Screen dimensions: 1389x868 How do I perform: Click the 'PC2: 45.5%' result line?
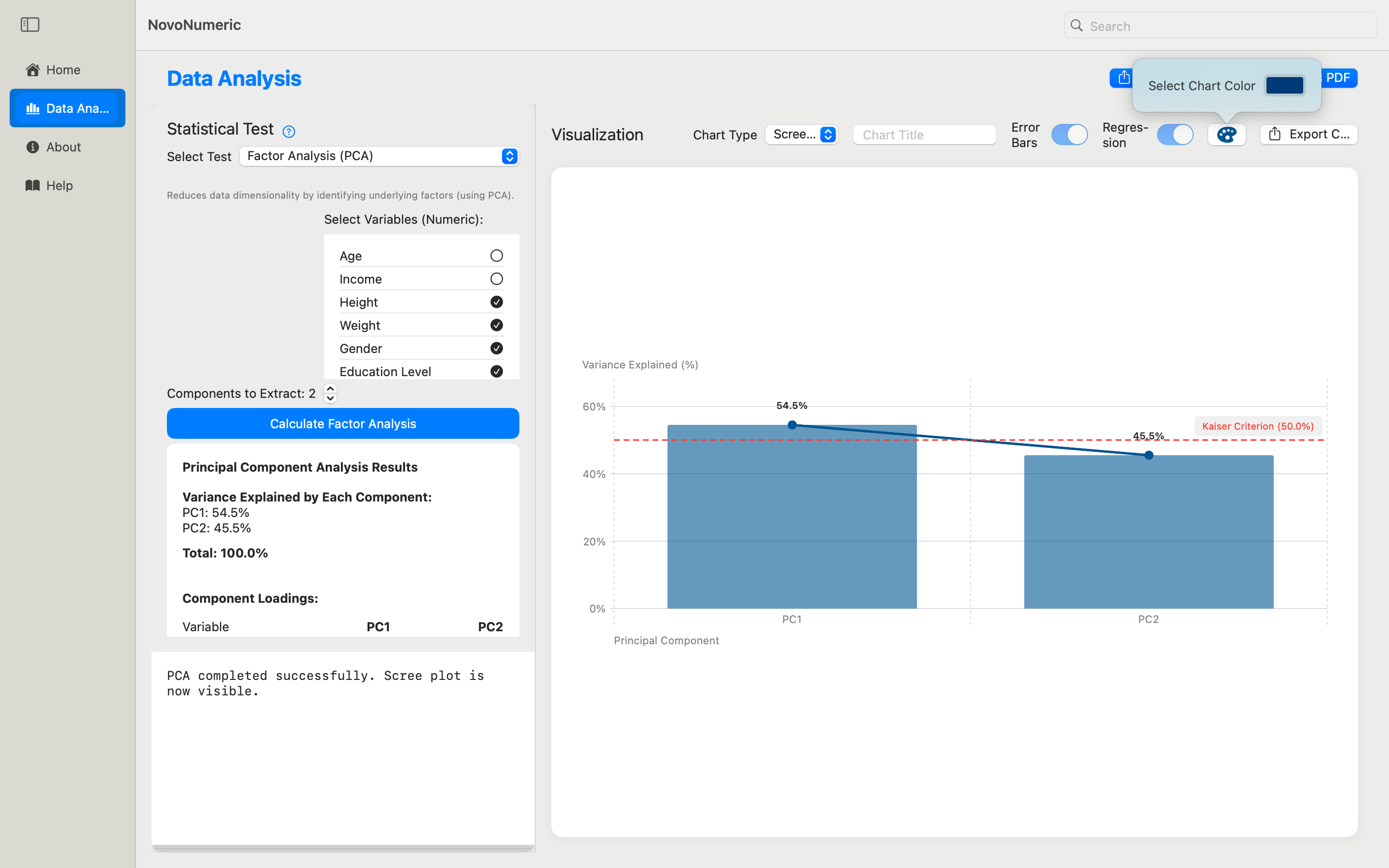pyautogui.click(x=217, y=528)
